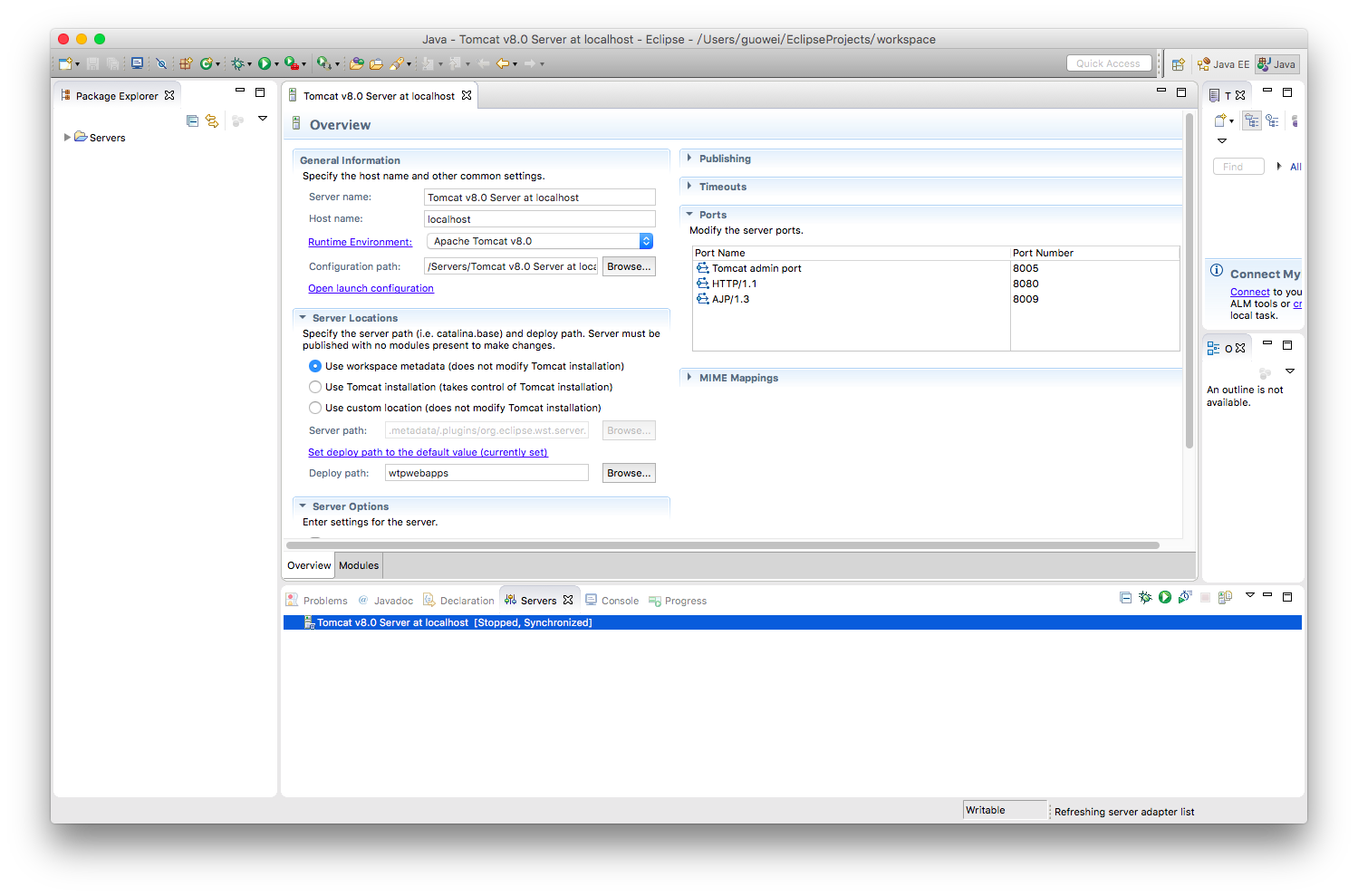
Task: Open the Declaration view tab
Action: pos(459,601)
